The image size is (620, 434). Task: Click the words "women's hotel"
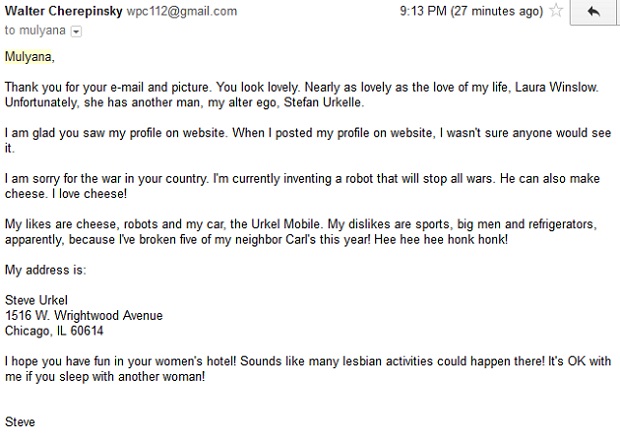(195, 361)
